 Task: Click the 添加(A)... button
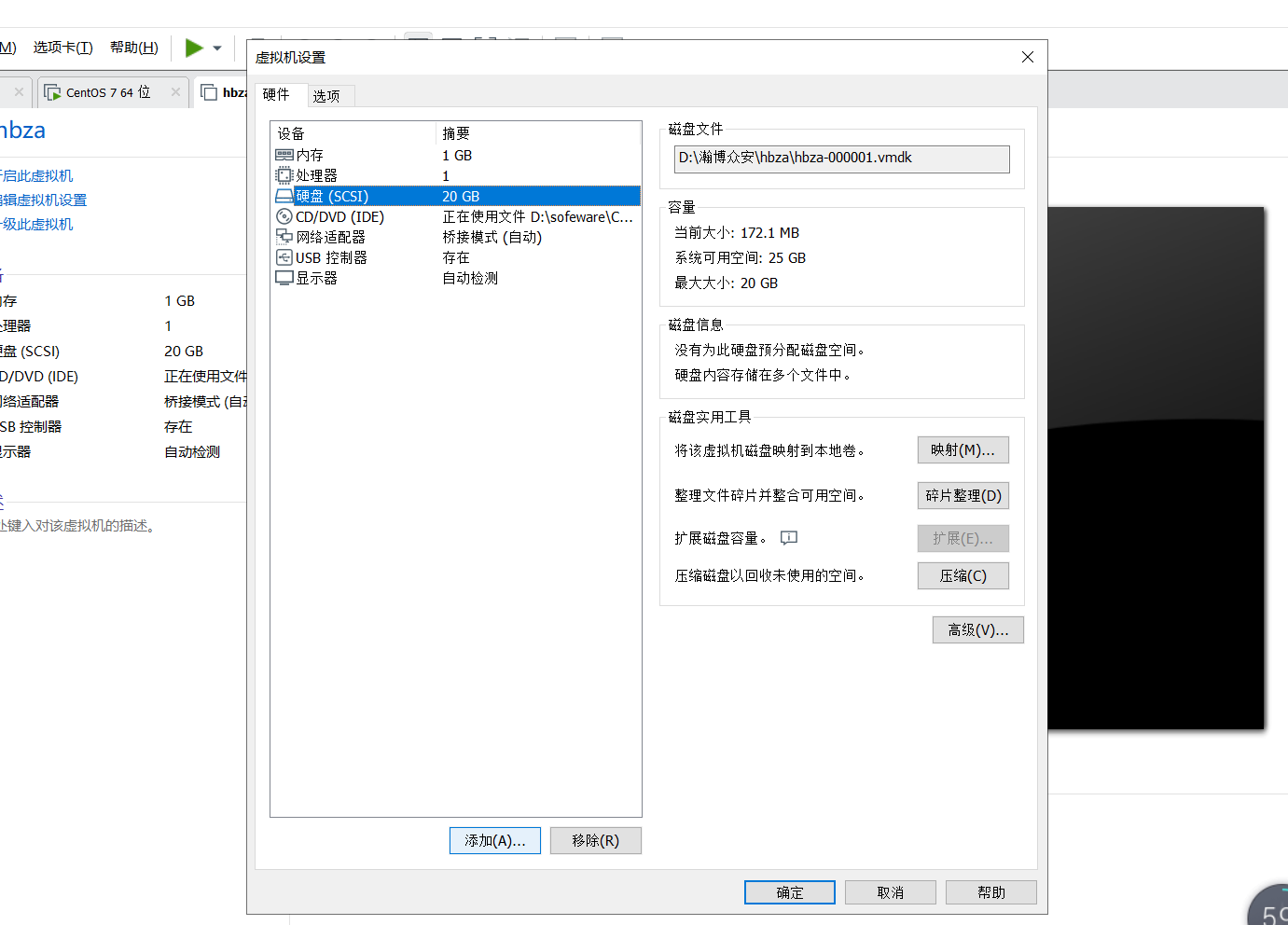[x=495, y=840]
